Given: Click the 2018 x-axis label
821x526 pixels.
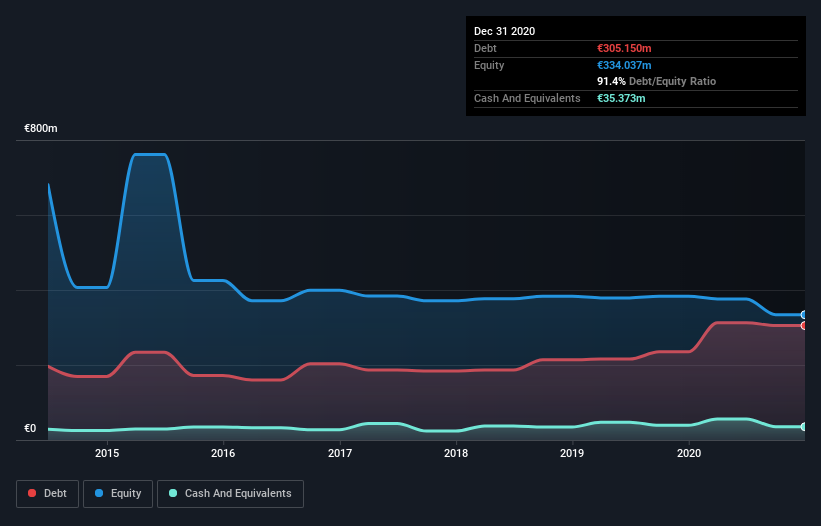Looking at the screenshot, I should tap(456, 453).
